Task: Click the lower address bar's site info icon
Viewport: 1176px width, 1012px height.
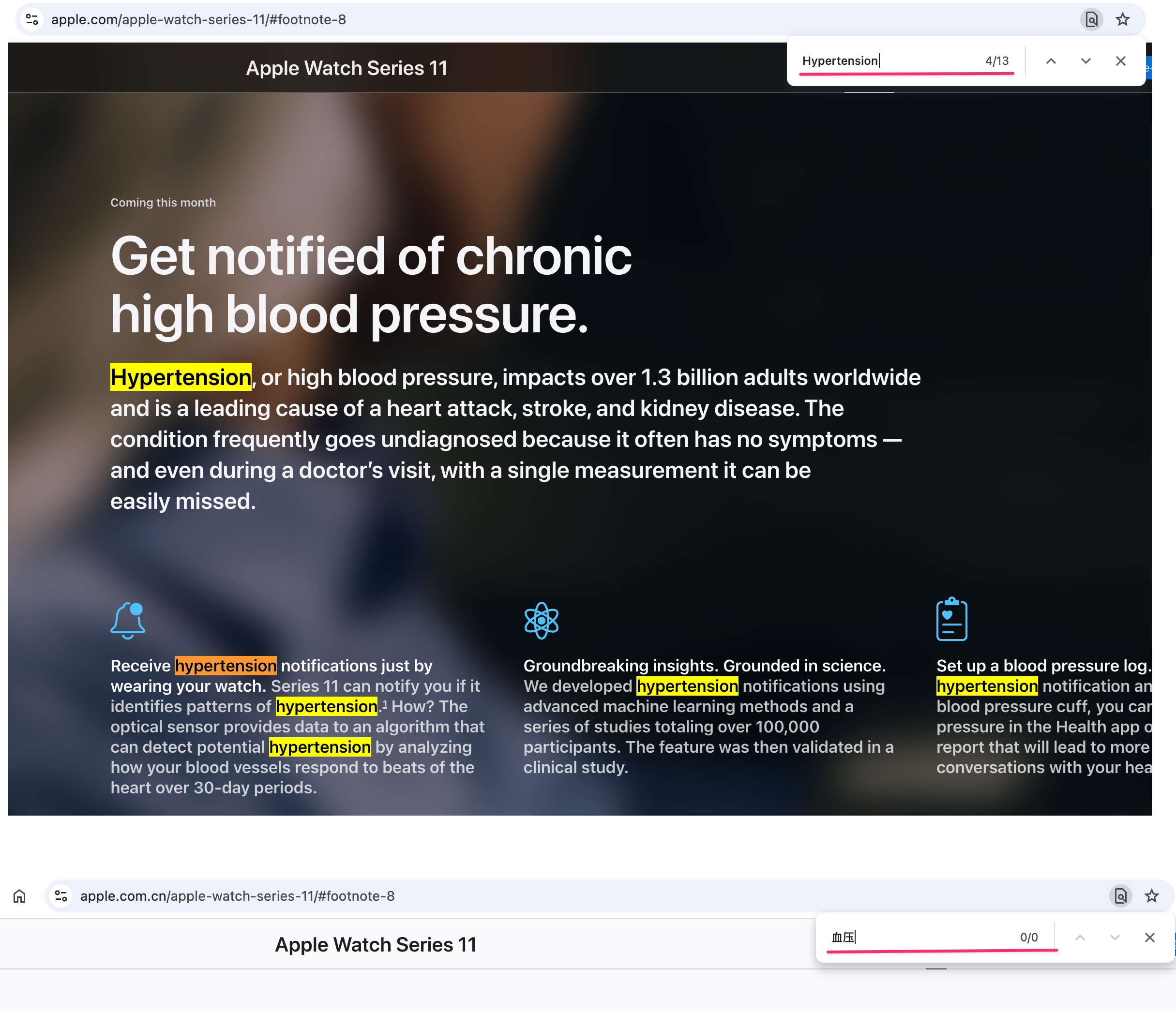Action: coord(61,896)
